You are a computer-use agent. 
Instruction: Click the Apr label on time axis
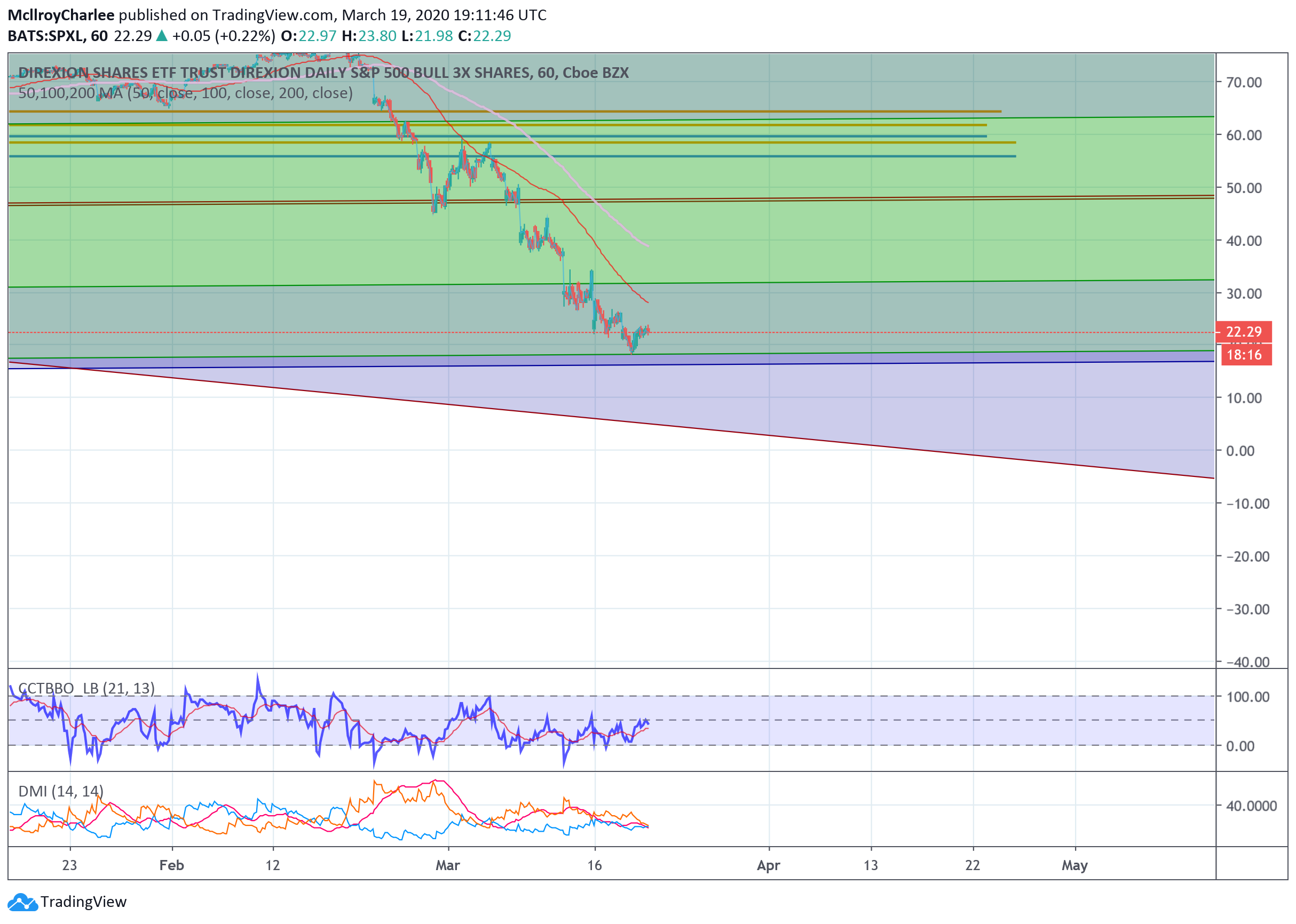(769, 866)
